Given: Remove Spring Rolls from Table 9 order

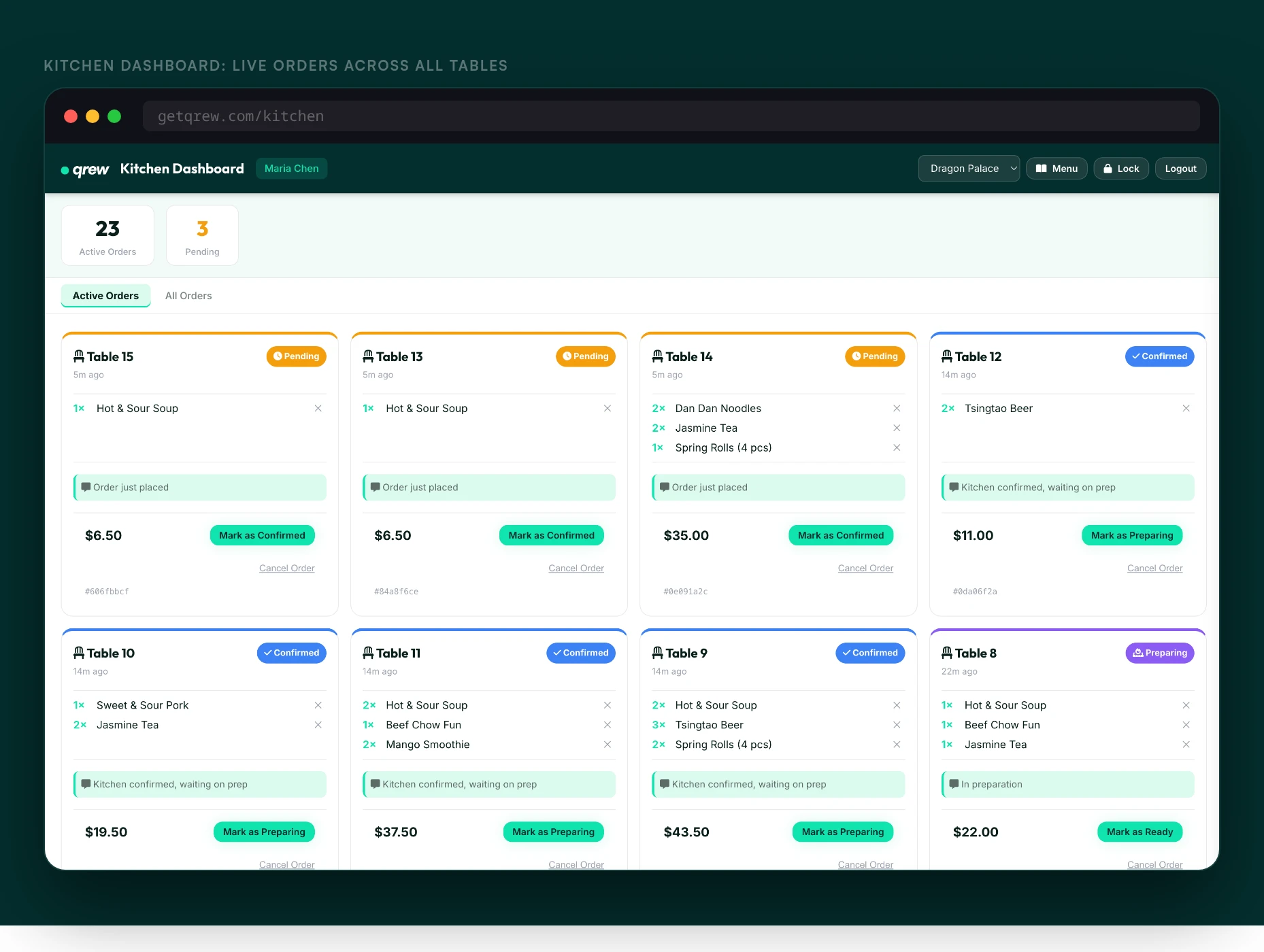Looking at the screenshot, I should pyautogui.click(x=897, y=745).
